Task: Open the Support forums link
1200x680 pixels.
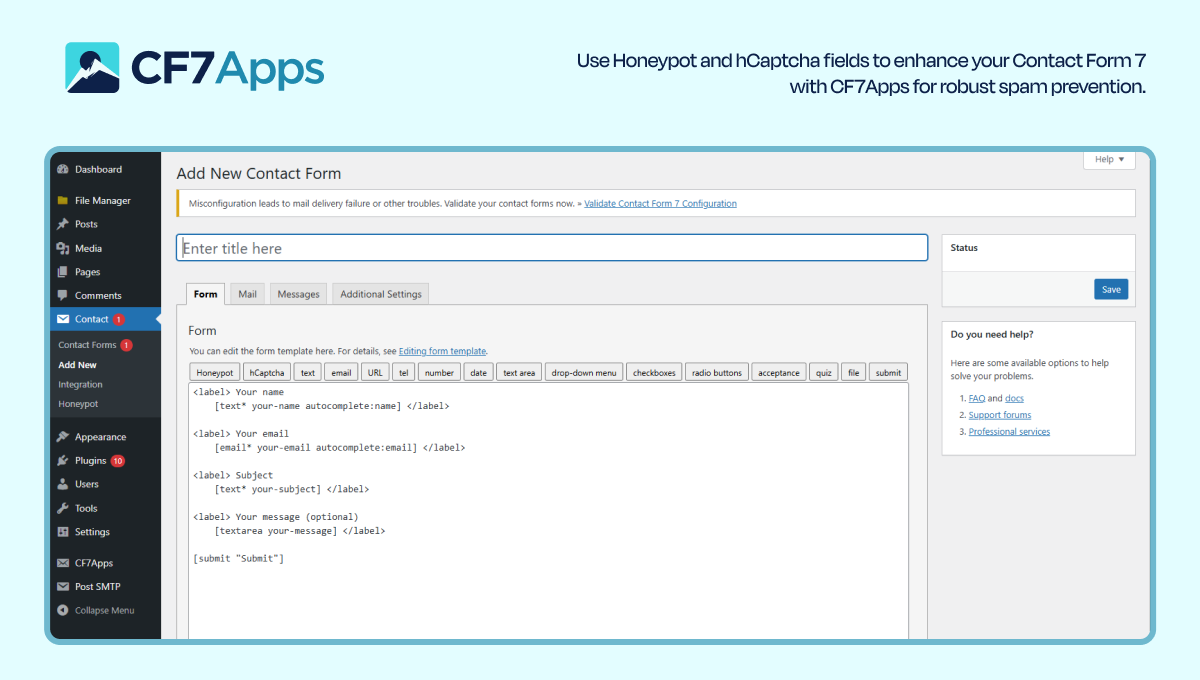Action: click(x=1000, y=415)
